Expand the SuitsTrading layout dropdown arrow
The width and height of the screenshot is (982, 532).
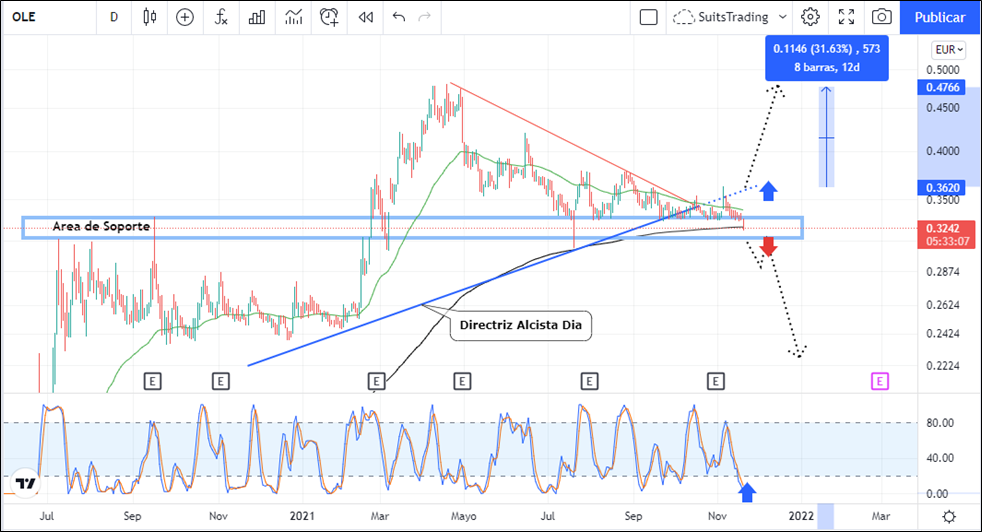[x=782, y=17]
